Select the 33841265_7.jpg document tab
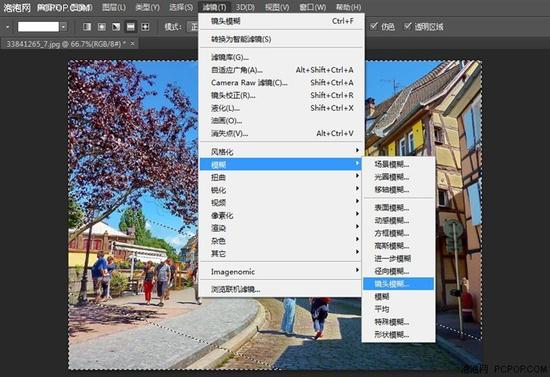Viewport: 550px width, 377px height. click(x=66, y=44)
